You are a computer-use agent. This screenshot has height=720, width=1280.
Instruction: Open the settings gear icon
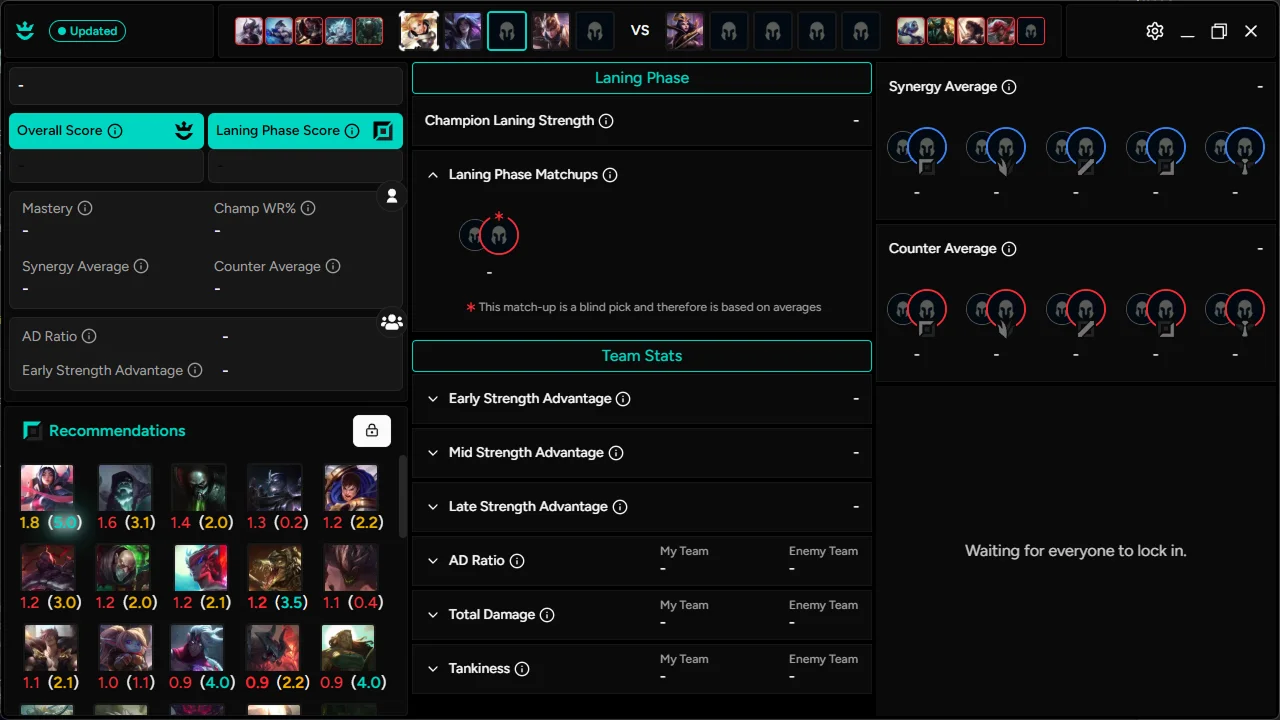click(x=1155, y=31)
